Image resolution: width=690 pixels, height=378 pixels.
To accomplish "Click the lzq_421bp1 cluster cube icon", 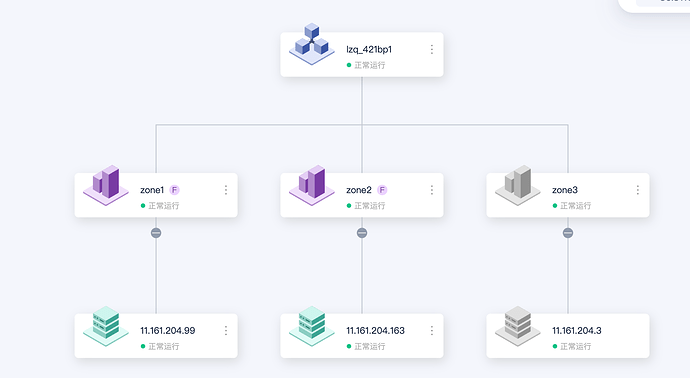I will click(312, 44).
